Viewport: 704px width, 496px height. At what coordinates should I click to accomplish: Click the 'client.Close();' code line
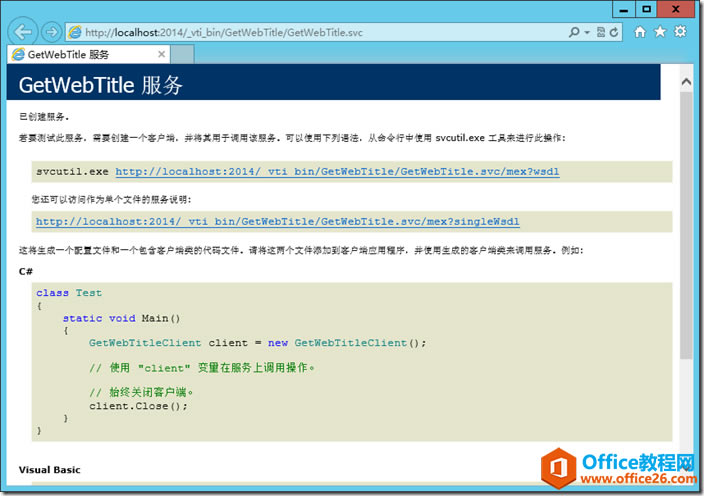(138, 406)
